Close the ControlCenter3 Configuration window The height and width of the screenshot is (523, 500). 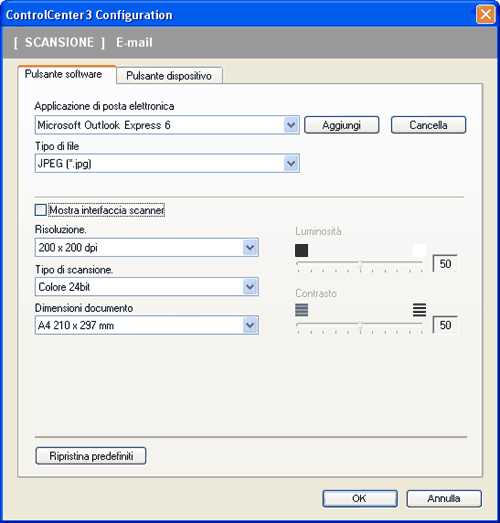[485, 15]
